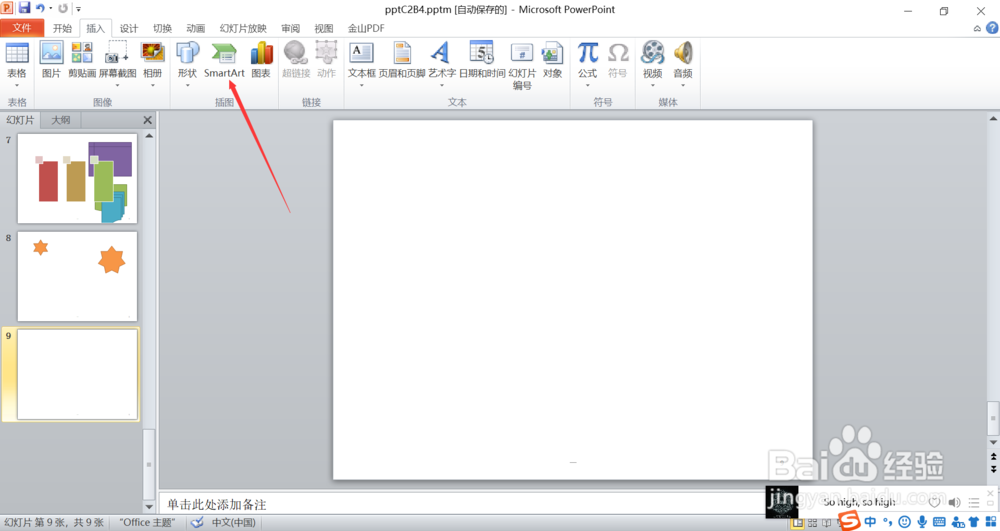Viewport: 1000px width, 531px height.
Task: Open the undo history dropdown arrow
Action: pyautogui.click(x=50, y=8)
